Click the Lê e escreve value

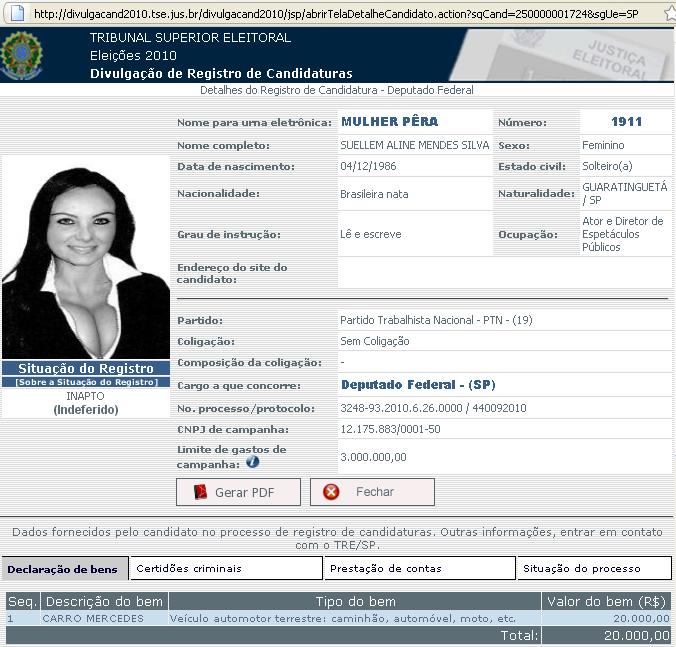[x=371, y=234]
